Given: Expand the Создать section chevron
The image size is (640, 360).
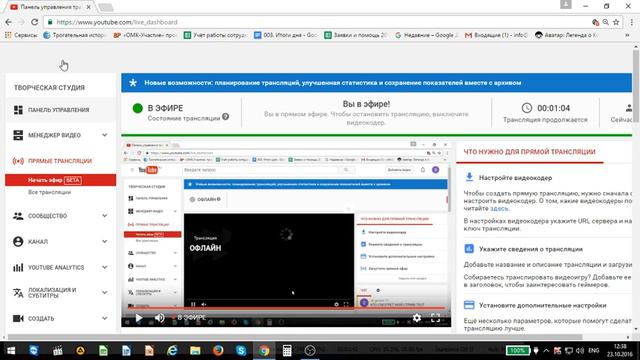Looking at the screenshot, I should click(105, 318).
